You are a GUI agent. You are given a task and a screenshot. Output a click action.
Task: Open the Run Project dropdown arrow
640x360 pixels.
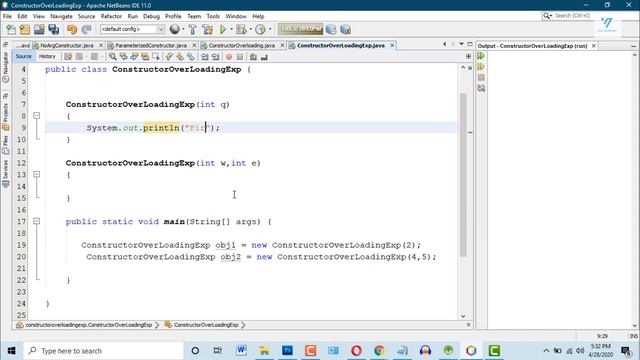click(231, 29)
